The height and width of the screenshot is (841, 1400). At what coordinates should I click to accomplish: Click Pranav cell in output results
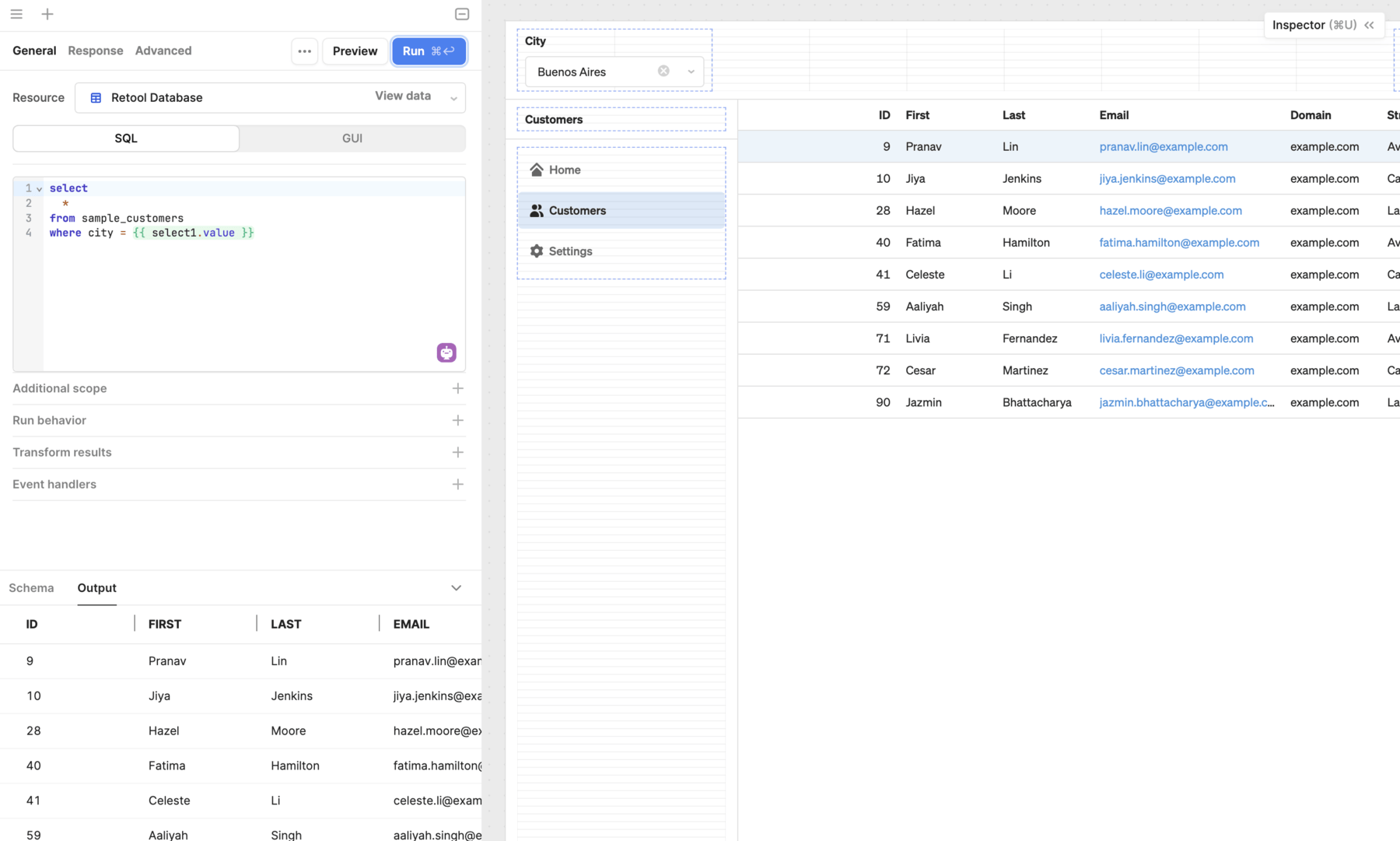(167, 661)
